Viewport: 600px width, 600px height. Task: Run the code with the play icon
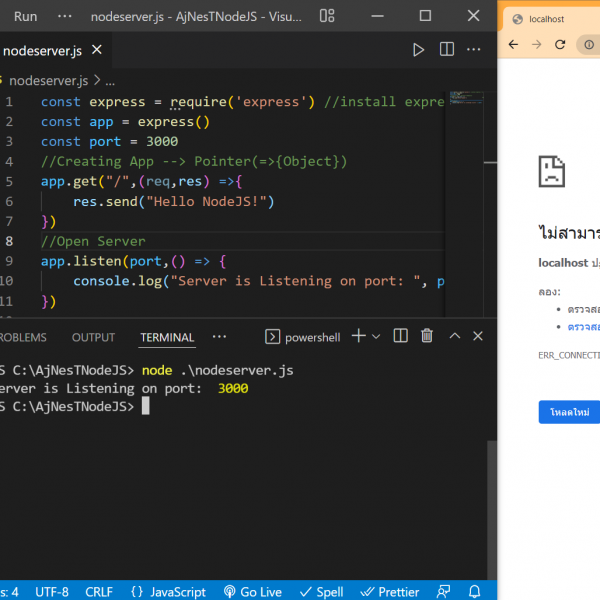tap(419, 50)
